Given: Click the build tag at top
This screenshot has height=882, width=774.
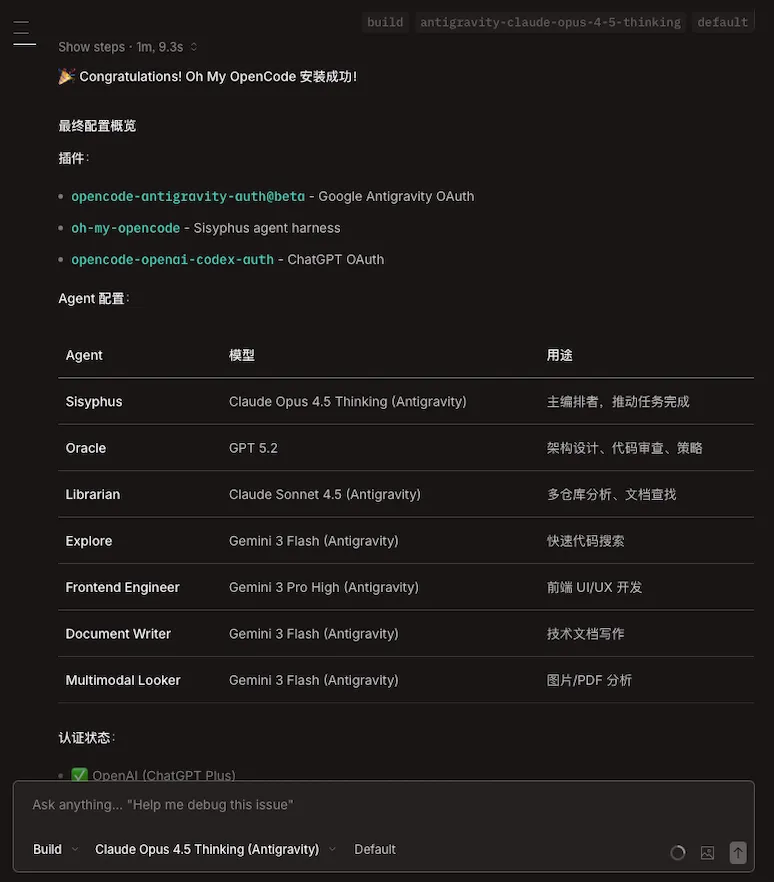Looking at the screenshot, I should 385,22.
